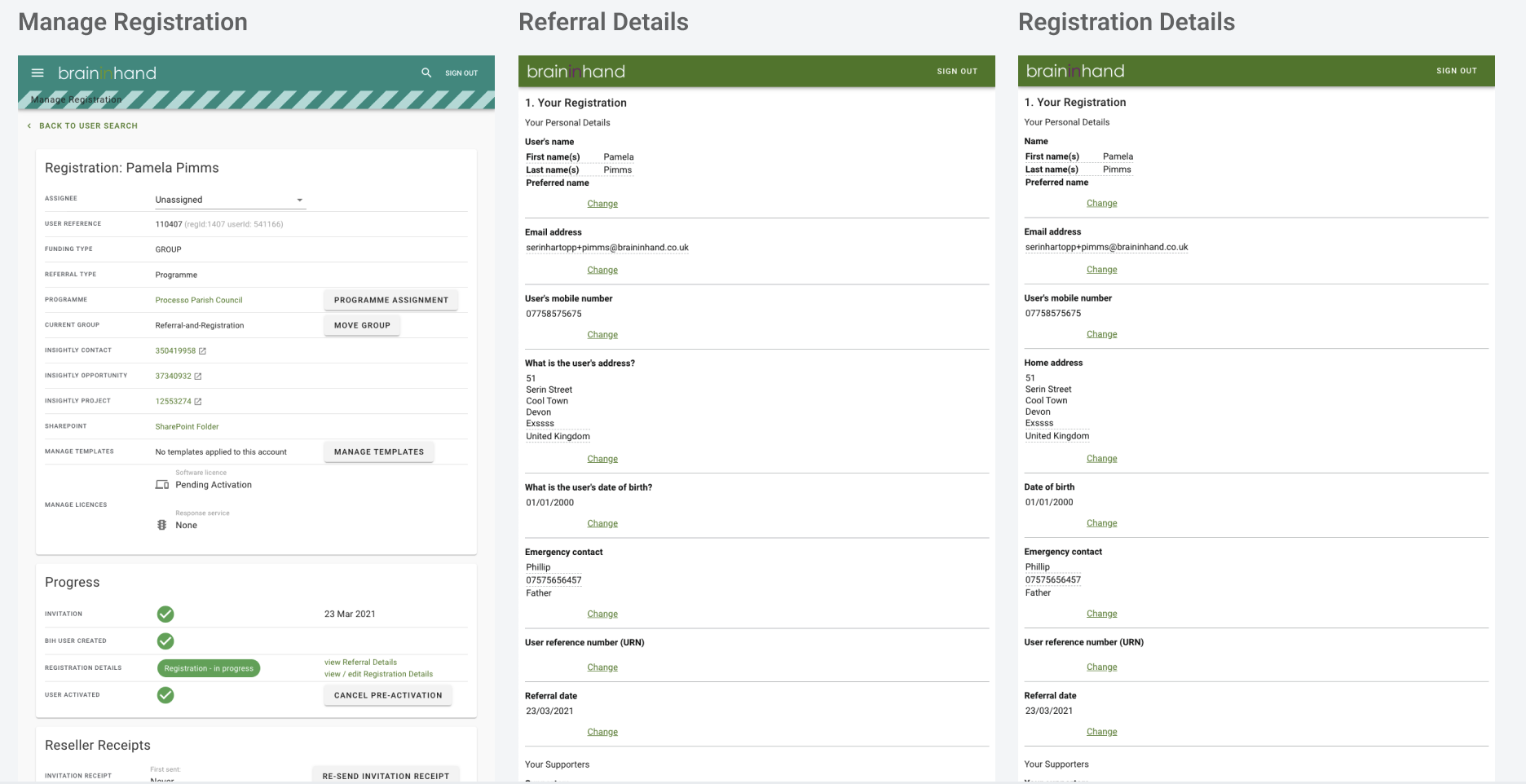This screenshot has width=1526, height=784.
Task: Click mobile number 07758575675 in Registration Details
Action: pyautogui.click(x=1053, y=313)
